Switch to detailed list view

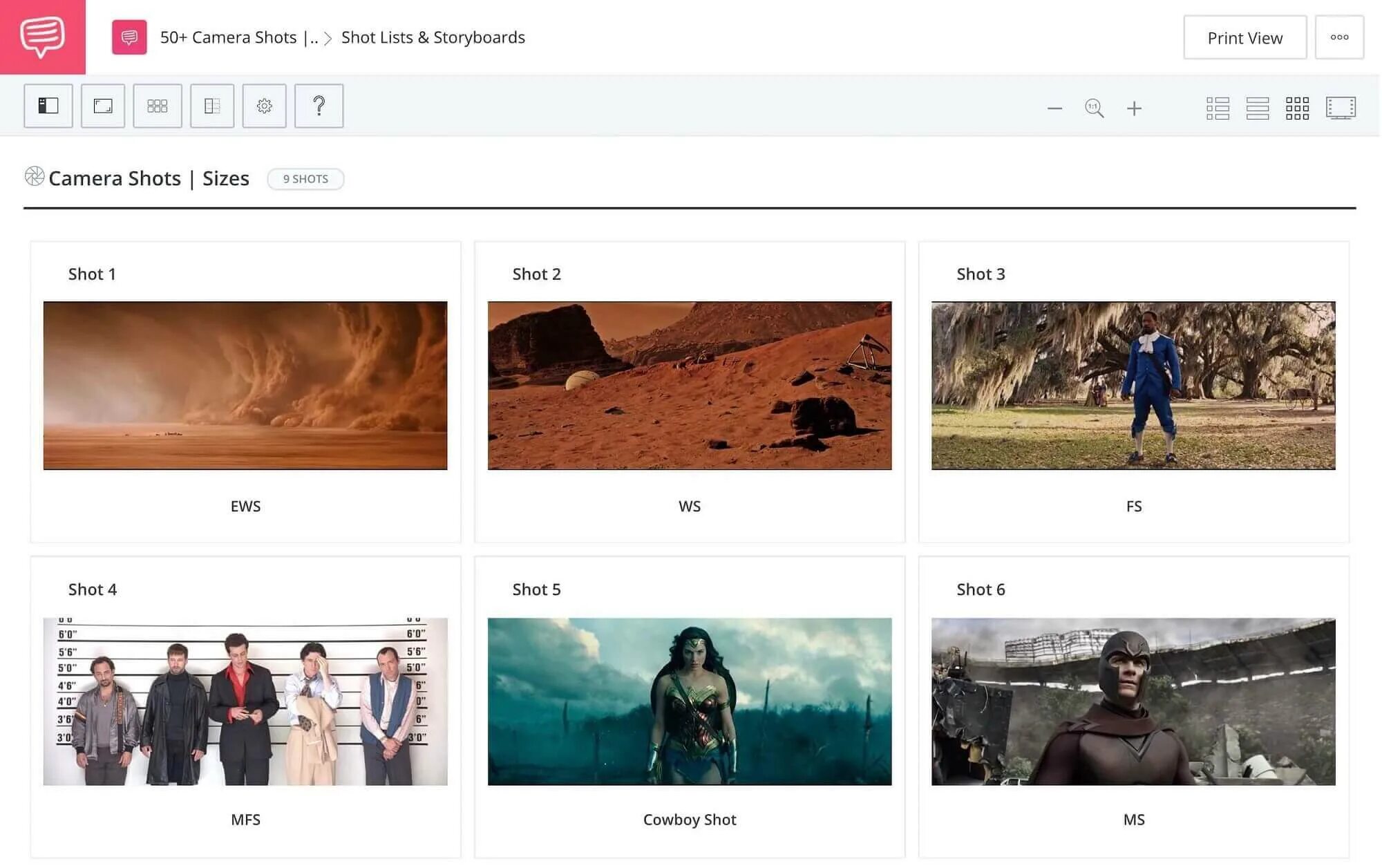pyautogui.click(x=1218, y=108)
